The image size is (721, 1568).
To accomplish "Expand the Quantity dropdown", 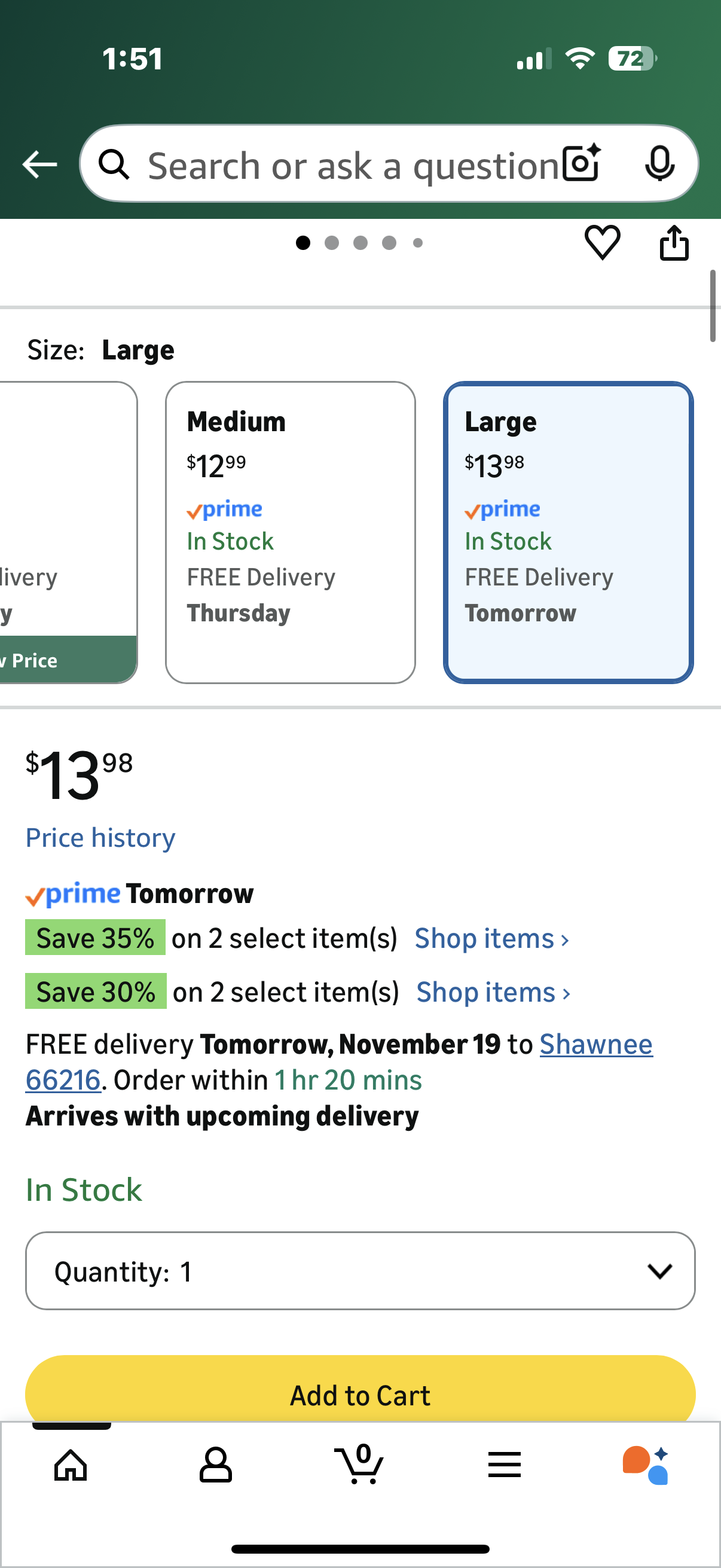I will (359, 1271).
